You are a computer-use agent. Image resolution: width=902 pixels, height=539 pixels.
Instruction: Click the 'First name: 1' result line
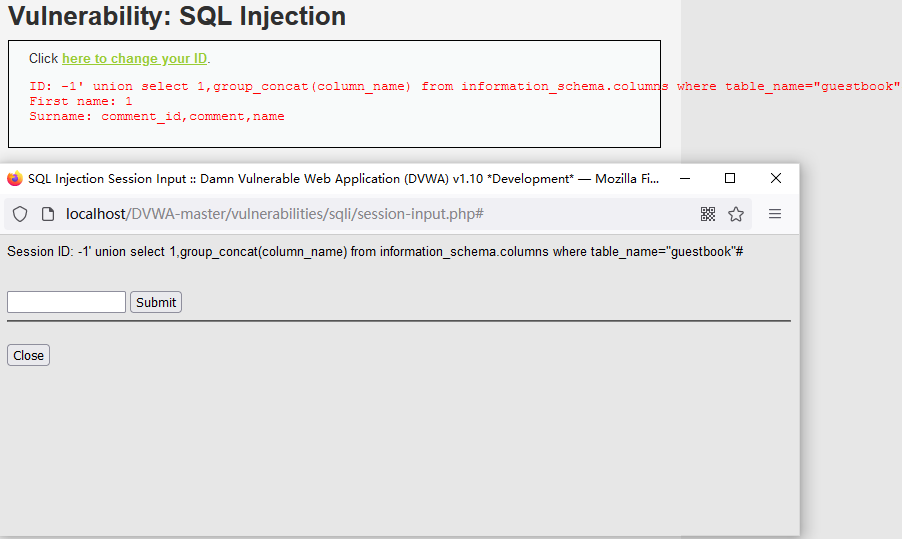point(81,101)
